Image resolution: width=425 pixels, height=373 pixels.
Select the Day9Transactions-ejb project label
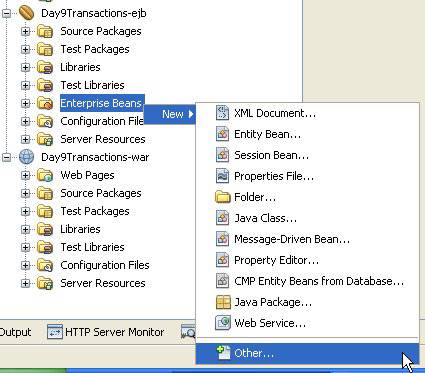pos(94,13)
